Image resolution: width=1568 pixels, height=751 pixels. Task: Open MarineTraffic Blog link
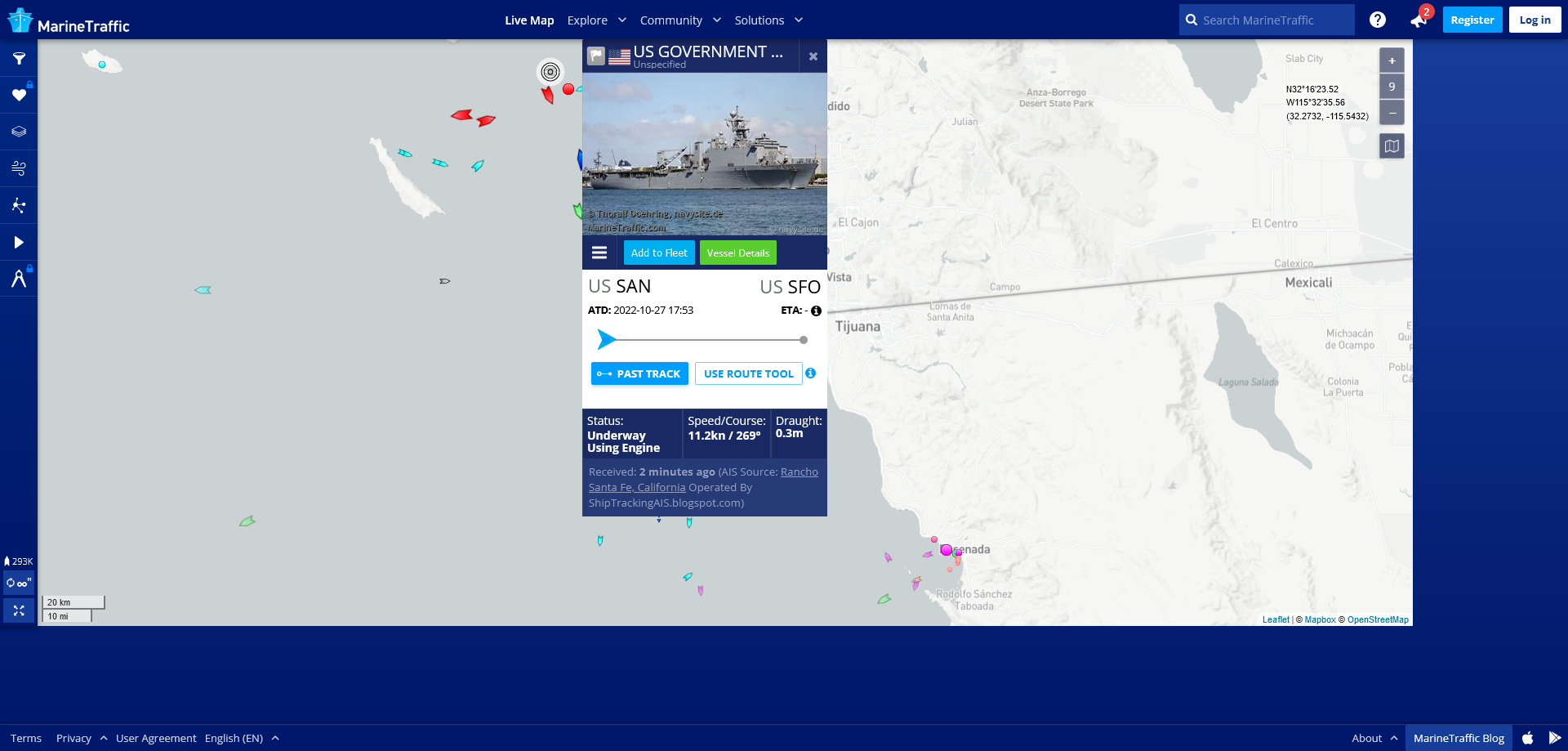[1459, 738]
